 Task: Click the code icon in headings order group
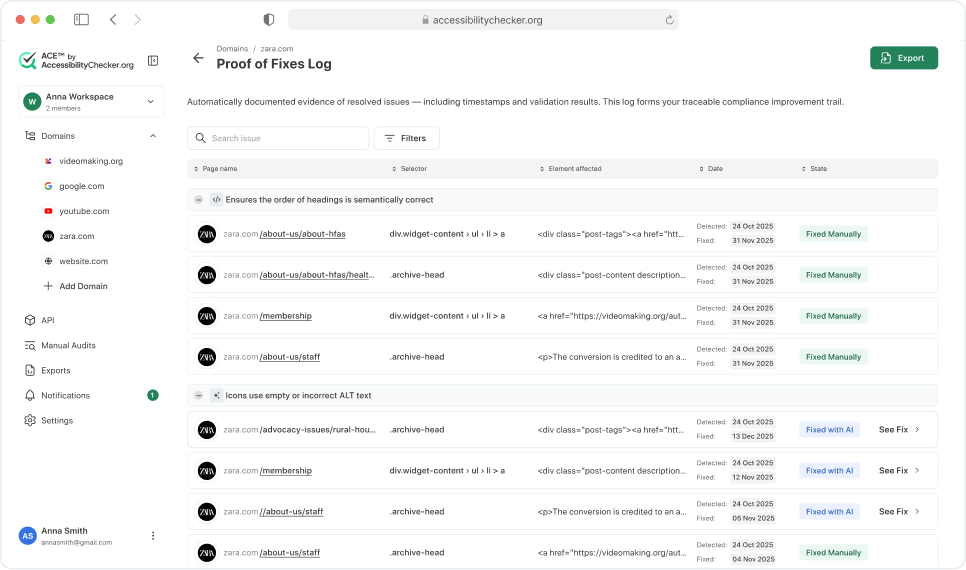pyautogui.click(x=216, y=200)
